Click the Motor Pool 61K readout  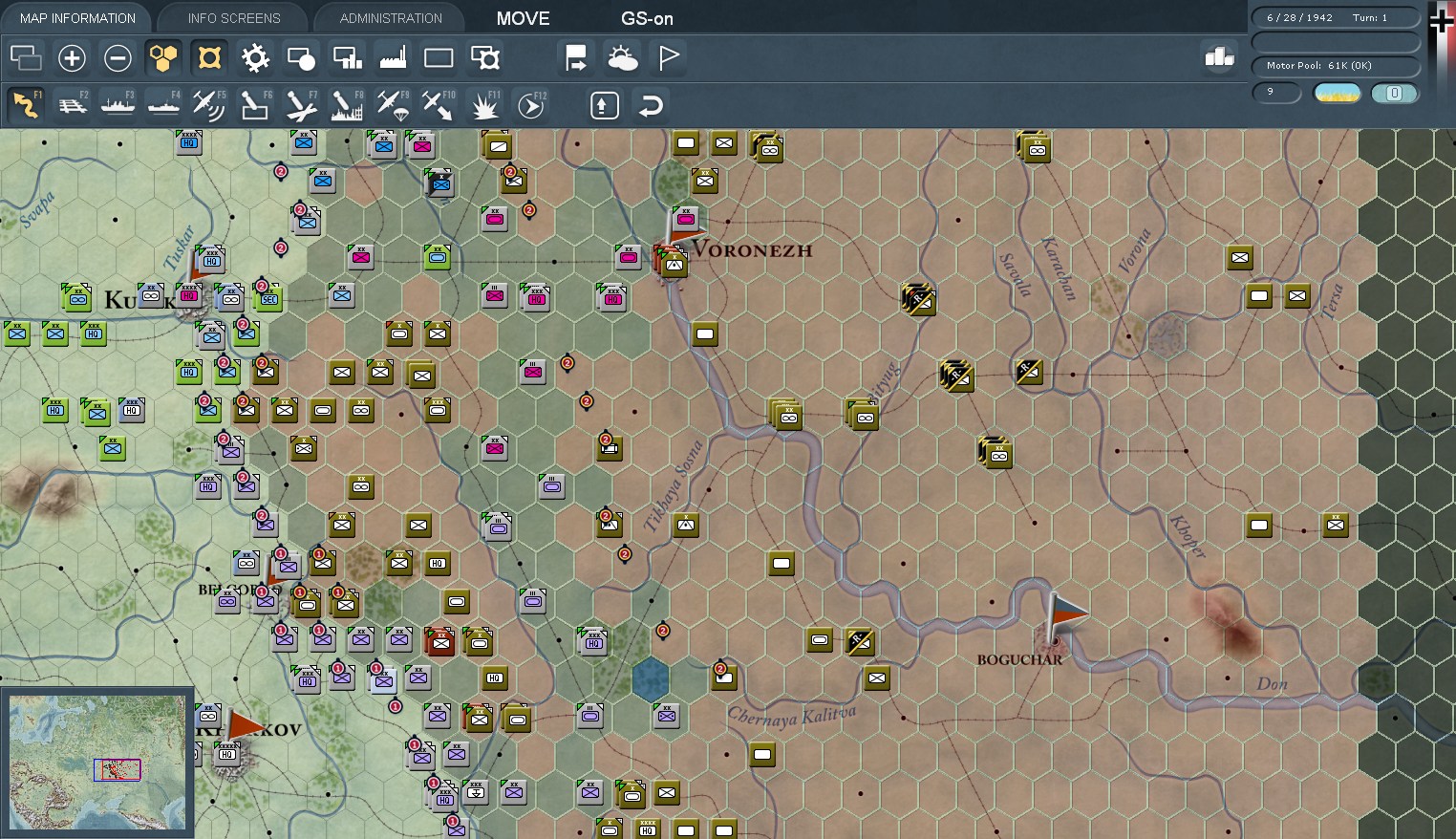coord(1336,65)
